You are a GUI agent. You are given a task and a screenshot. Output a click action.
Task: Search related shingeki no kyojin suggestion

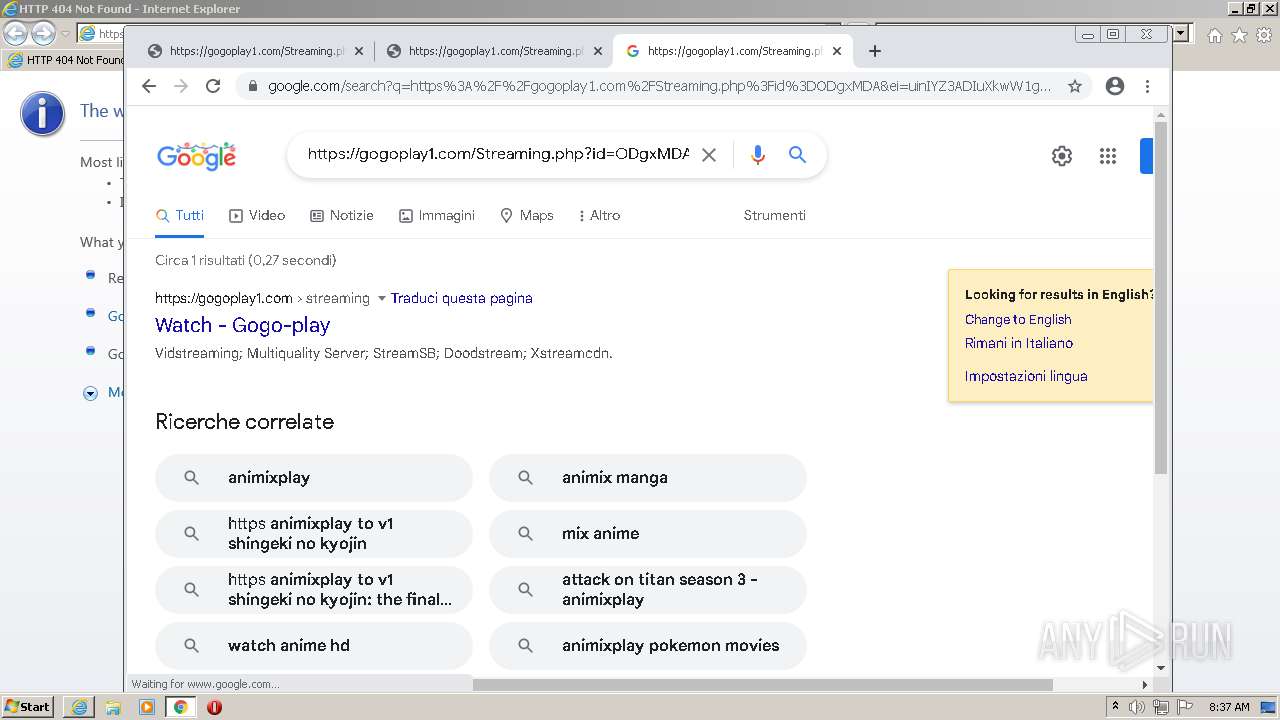314,534
